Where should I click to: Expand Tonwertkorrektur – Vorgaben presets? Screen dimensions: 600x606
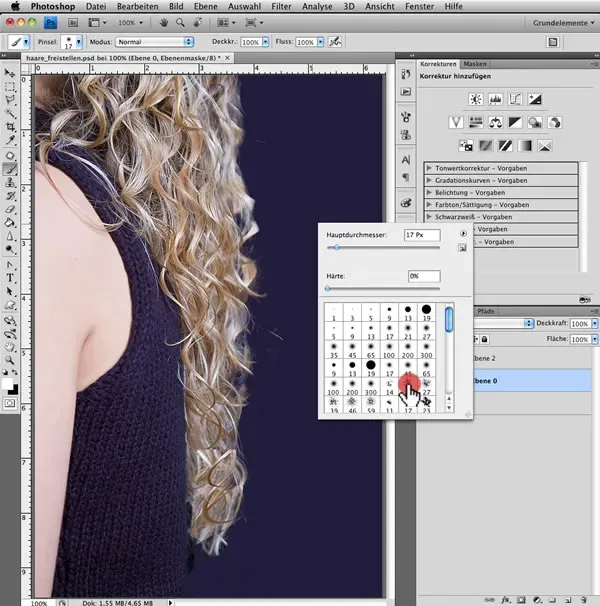(428, 167)
